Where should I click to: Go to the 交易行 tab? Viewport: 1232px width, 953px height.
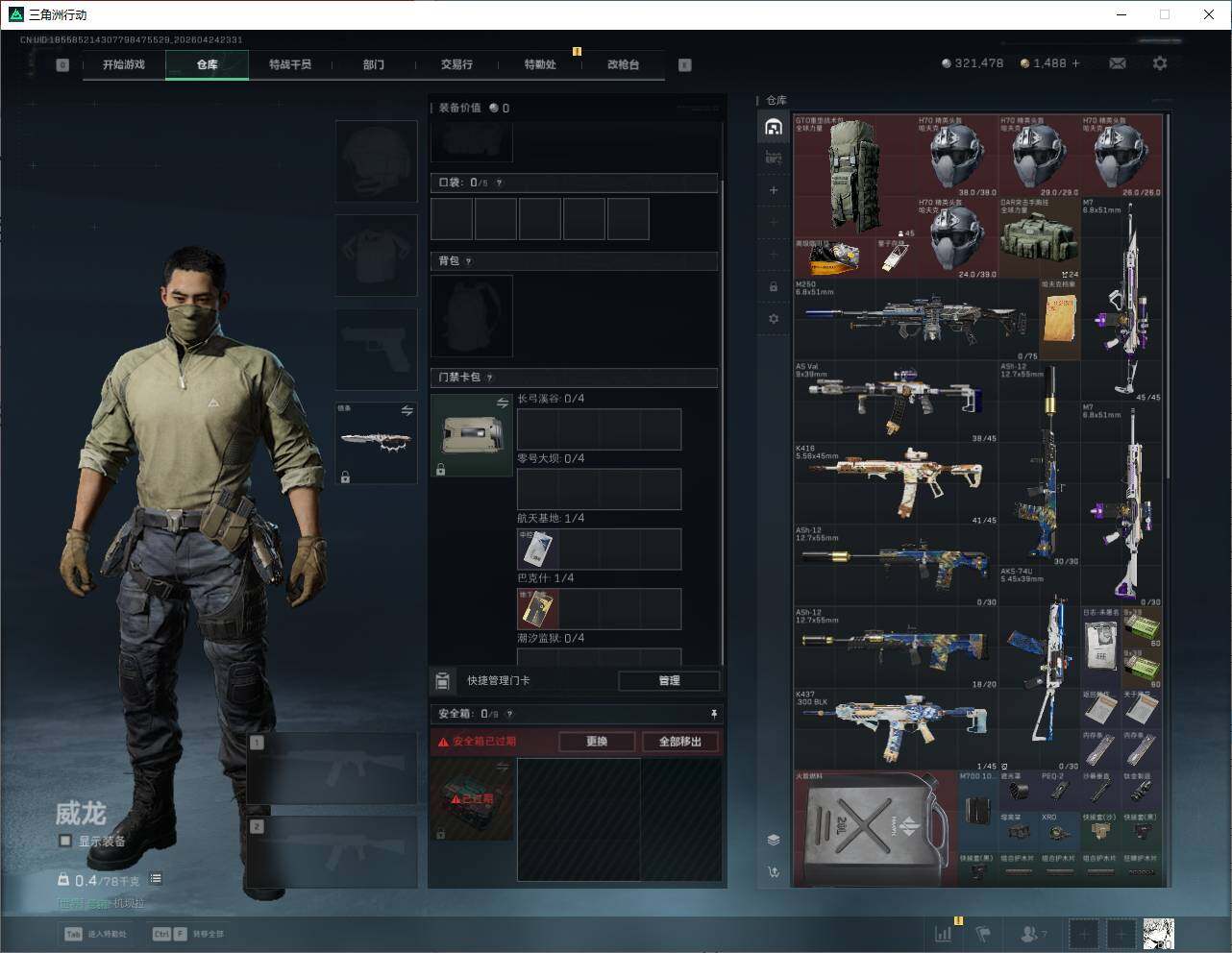coord(456,64)
